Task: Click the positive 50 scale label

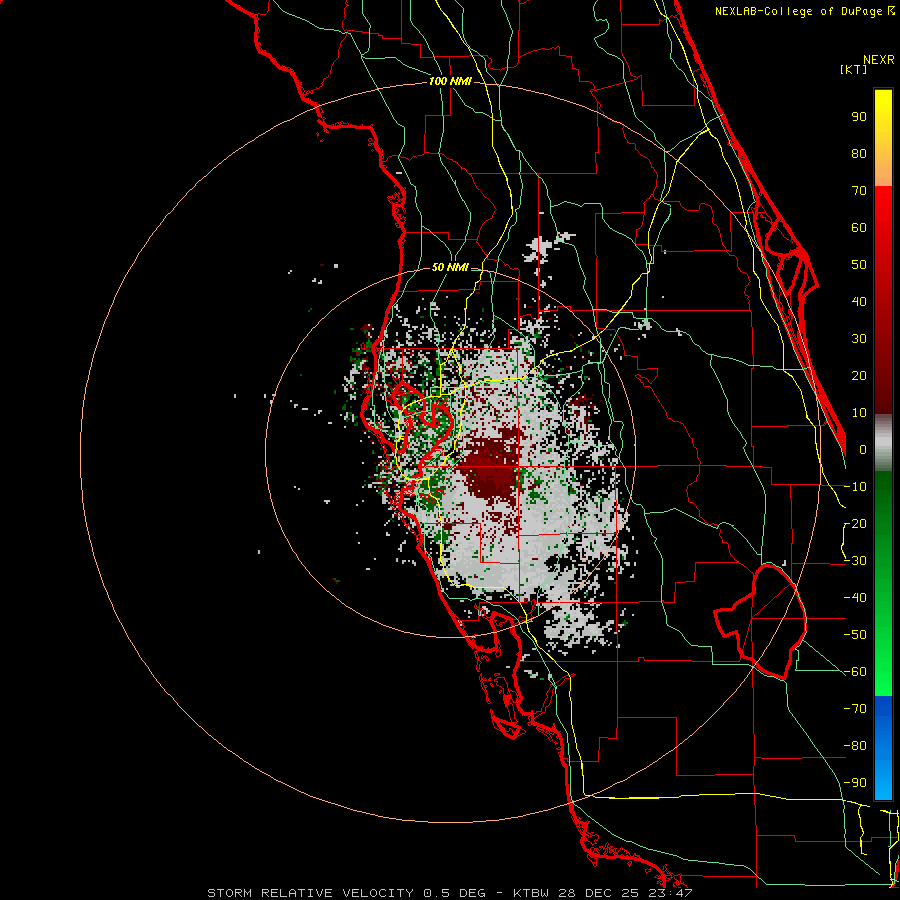Action: 859,265
